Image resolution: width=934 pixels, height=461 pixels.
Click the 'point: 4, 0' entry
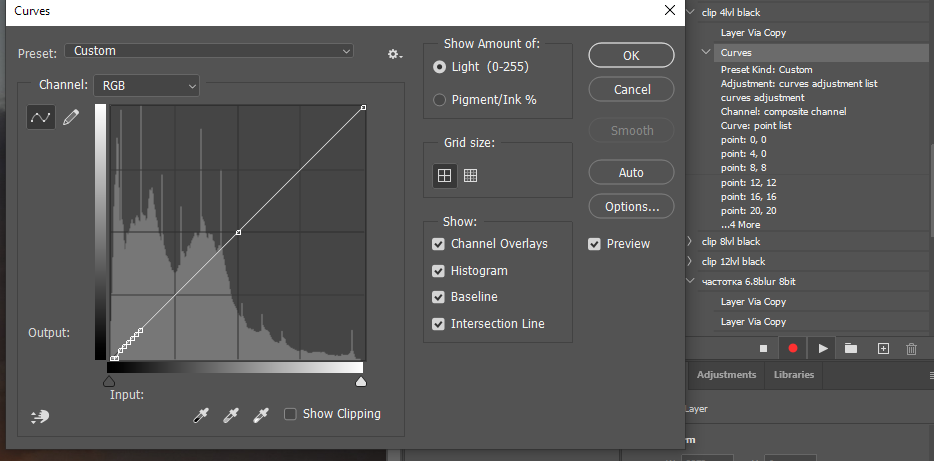743,154
